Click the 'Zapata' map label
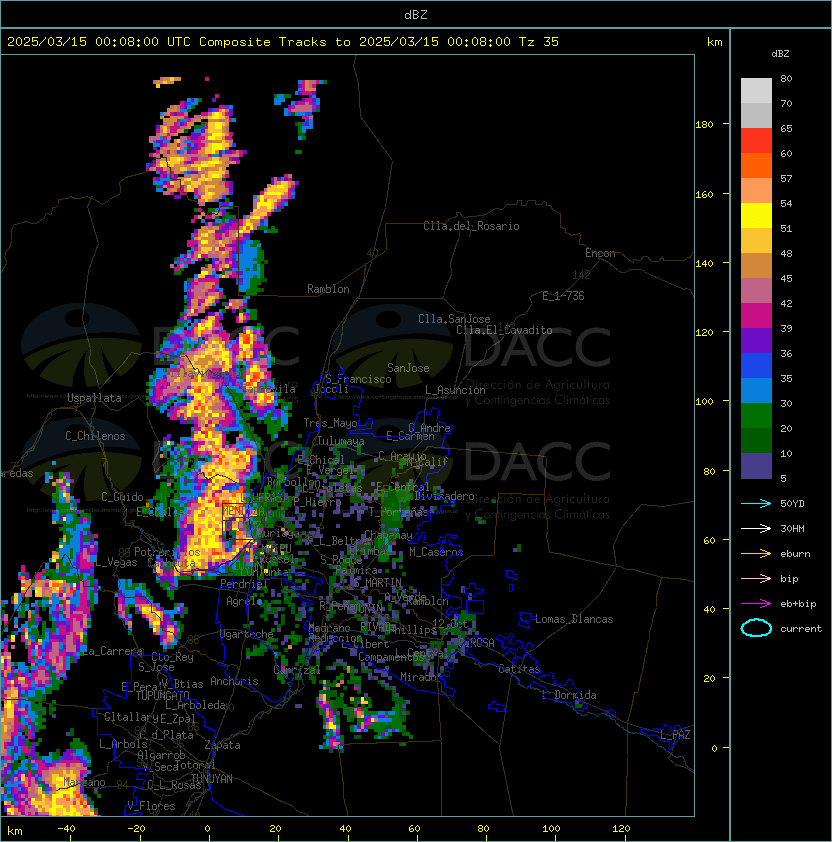832x842 pixels. [x=222, y=745]
